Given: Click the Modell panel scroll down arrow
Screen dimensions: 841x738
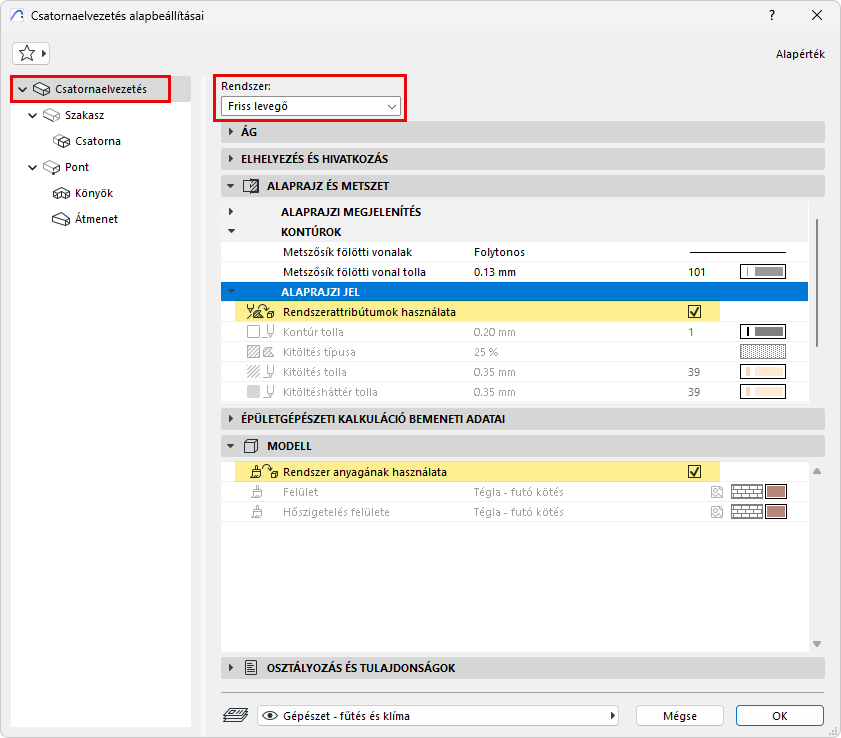Looking at the screenshot, I should pos(817,644).
